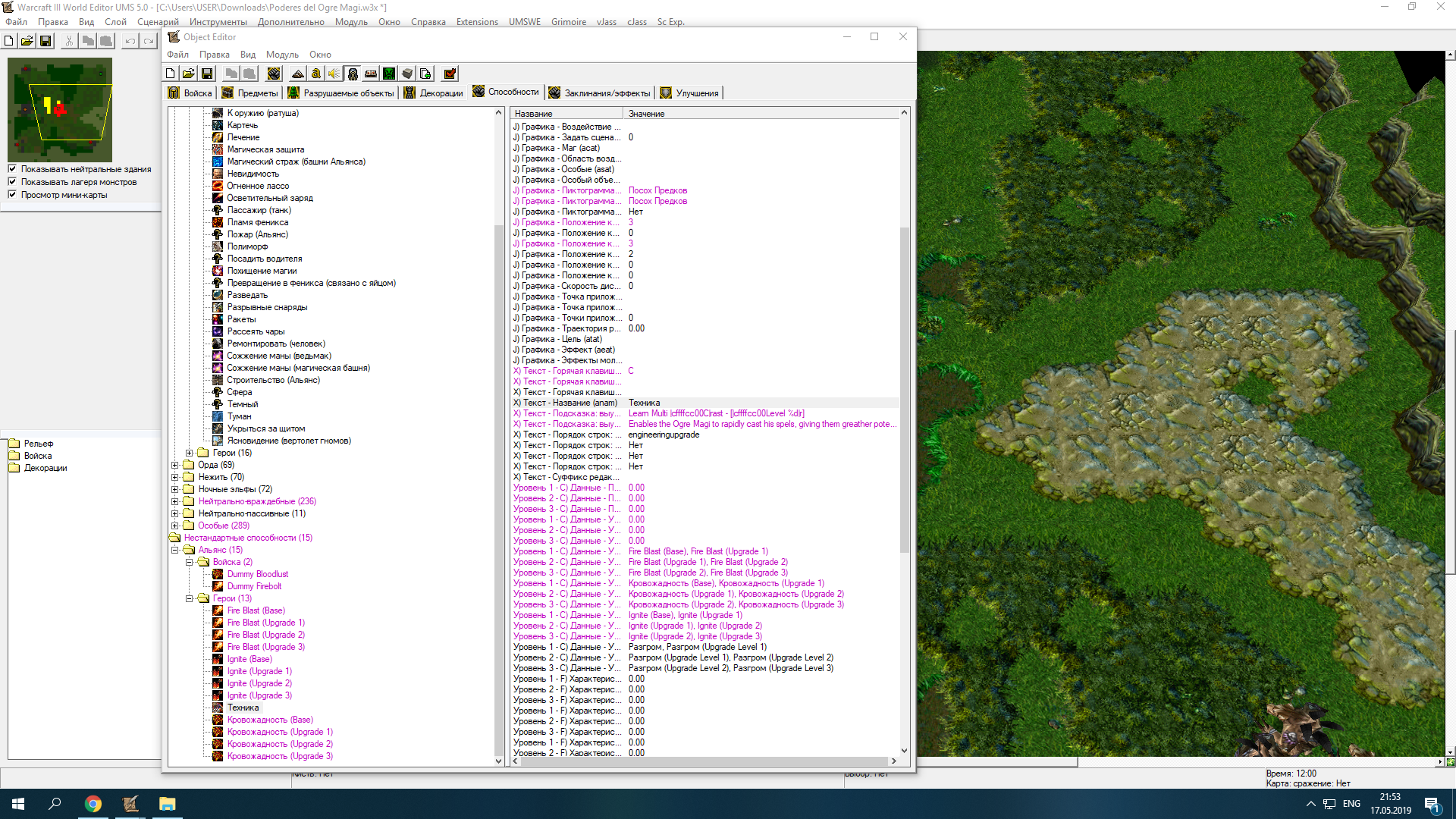Expand the Орда (69) folder
Viewport: 1456px width, 819px height.
click(x=175, y=465)
